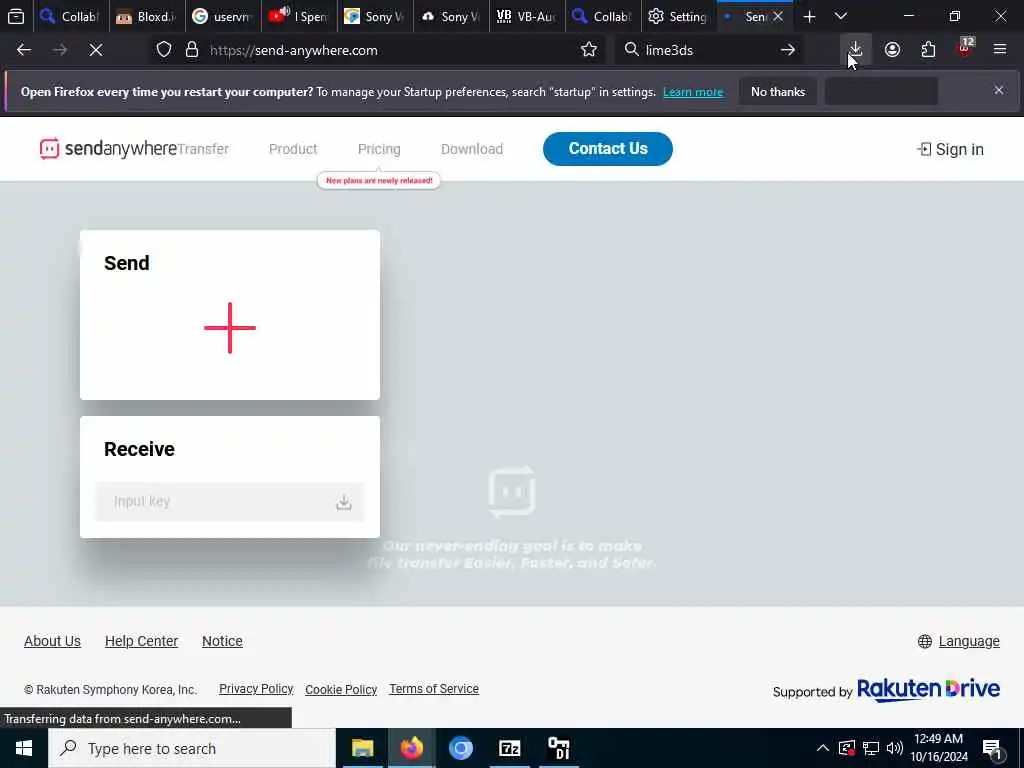Submit search with the go arrow
This screenshot has width=1024, height=768.
pos(788,50)
